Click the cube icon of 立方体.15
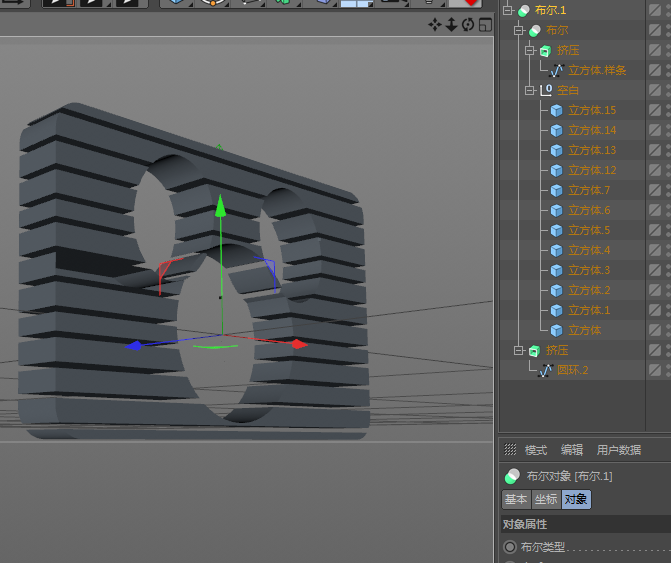 [557, 110]
